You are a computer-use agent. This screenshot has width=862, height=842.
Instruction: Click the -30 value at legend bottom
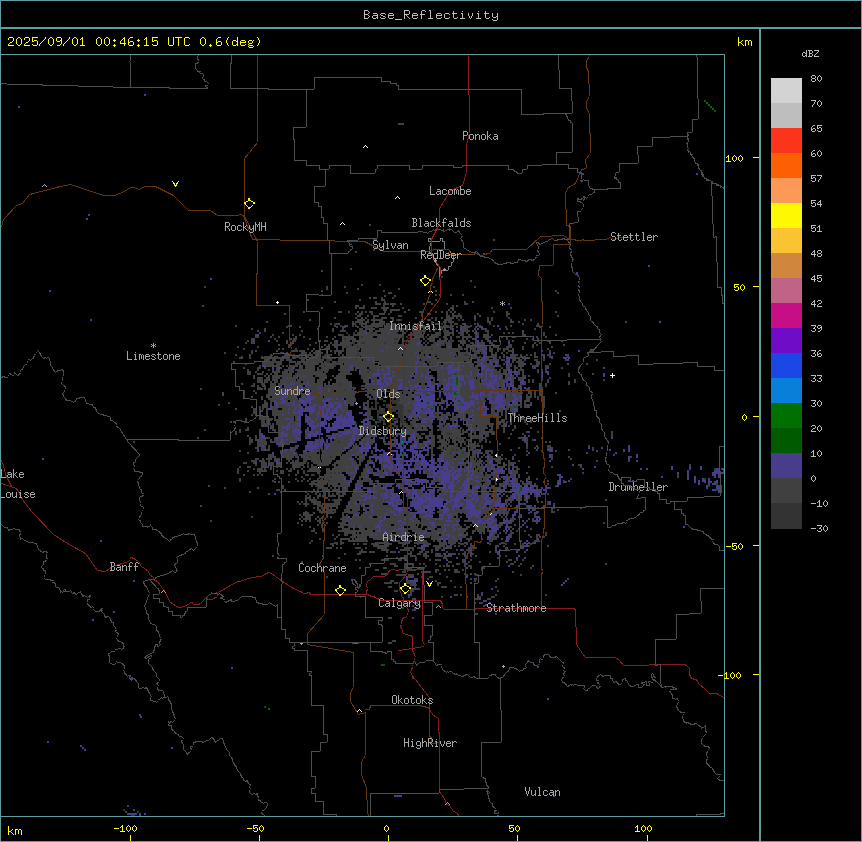point(819,528)
